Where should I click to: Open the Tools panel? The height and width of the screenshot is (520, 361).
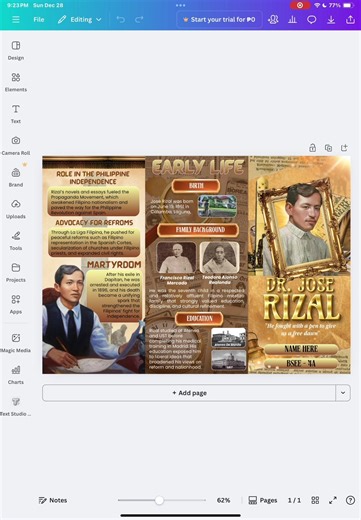point(16,241)
